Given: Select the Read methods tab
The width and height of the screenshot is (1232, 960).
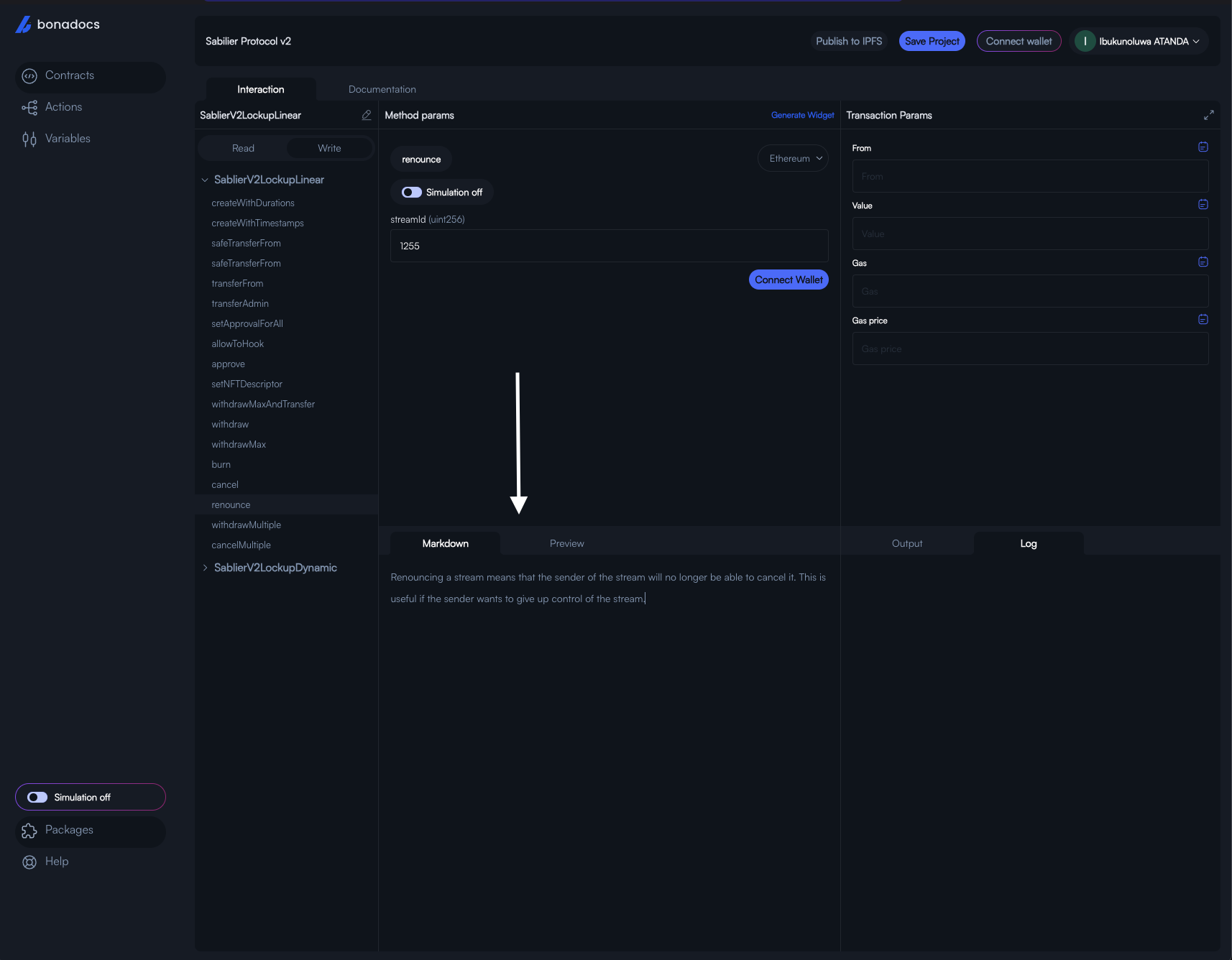Looking at the screenshot, I should coord(243,148).
